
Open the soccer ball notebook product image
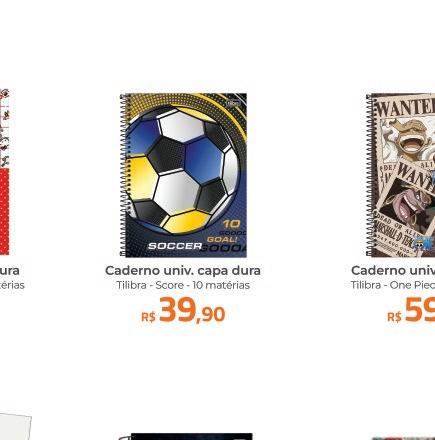pyautogui.click(x=183, y=175)
